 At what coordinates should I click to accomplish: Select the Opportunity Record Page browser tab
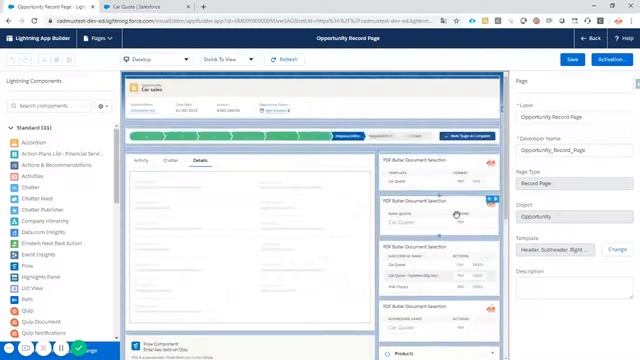pos(51,7)
